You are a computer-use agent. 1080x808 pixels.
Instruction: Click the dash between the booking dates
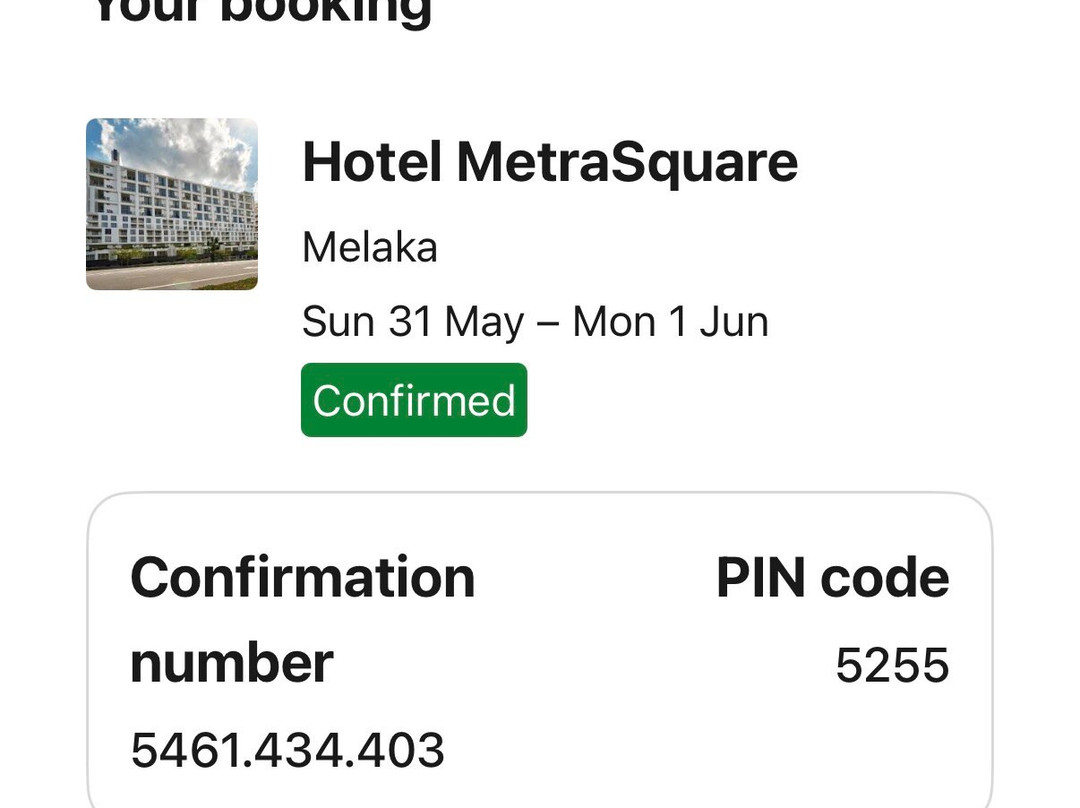(548, 323)
